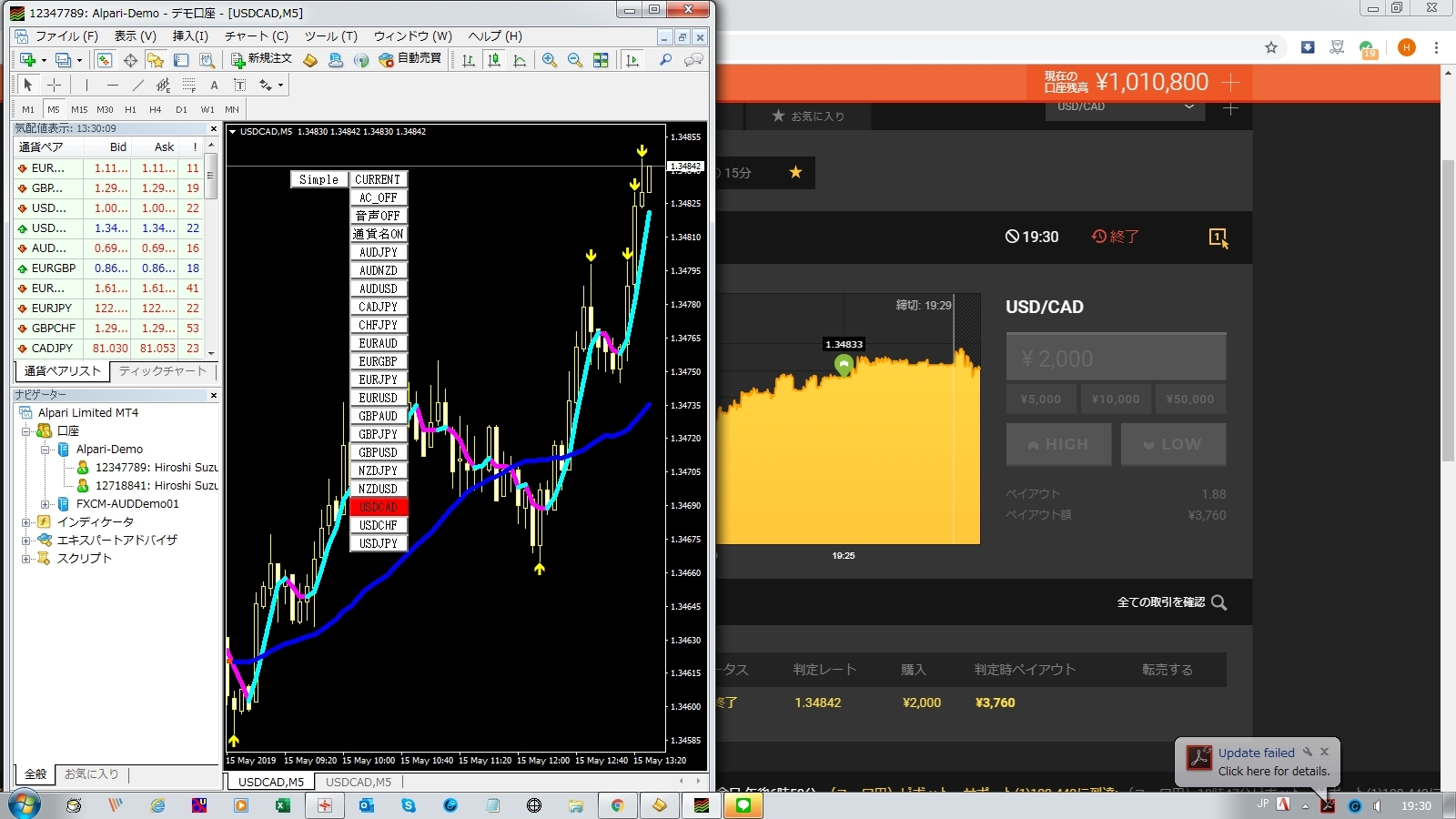Switch chart to bar chart mode

pyautogui.click(x=468, y=60)
